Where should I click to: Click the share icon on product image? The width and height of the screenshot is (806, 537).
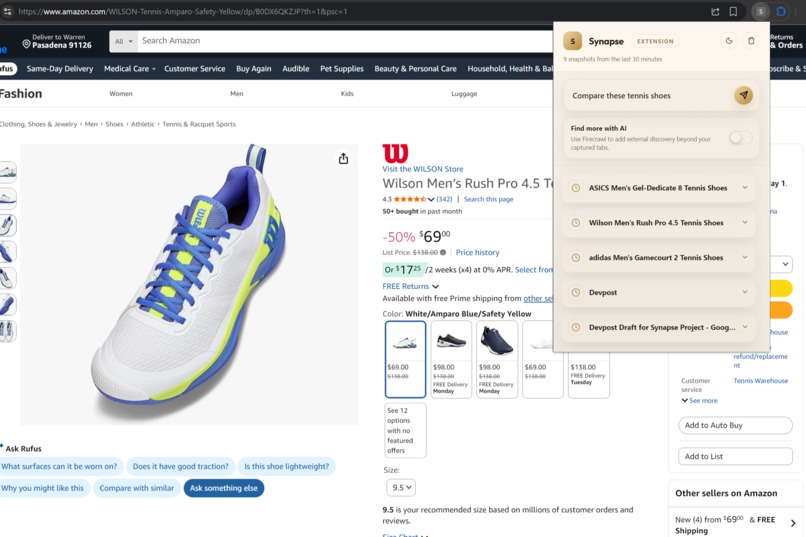click(x=343, y=159)
